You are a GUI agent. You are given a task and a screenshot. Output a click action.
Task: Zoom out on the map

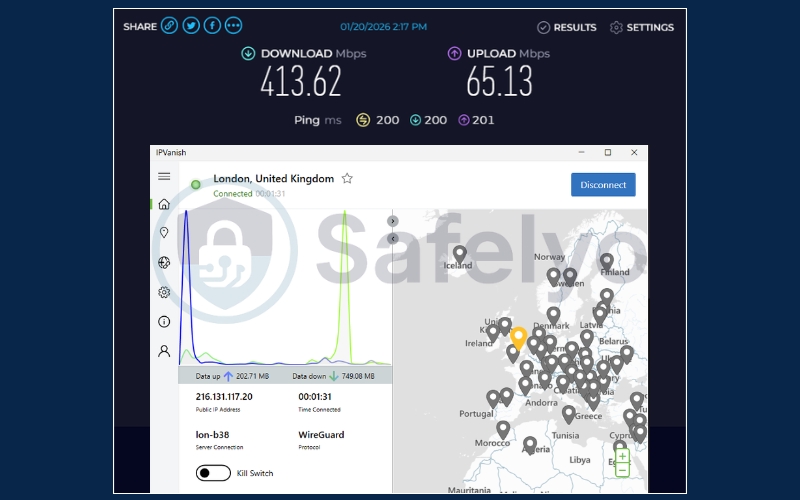pos(622,470)
